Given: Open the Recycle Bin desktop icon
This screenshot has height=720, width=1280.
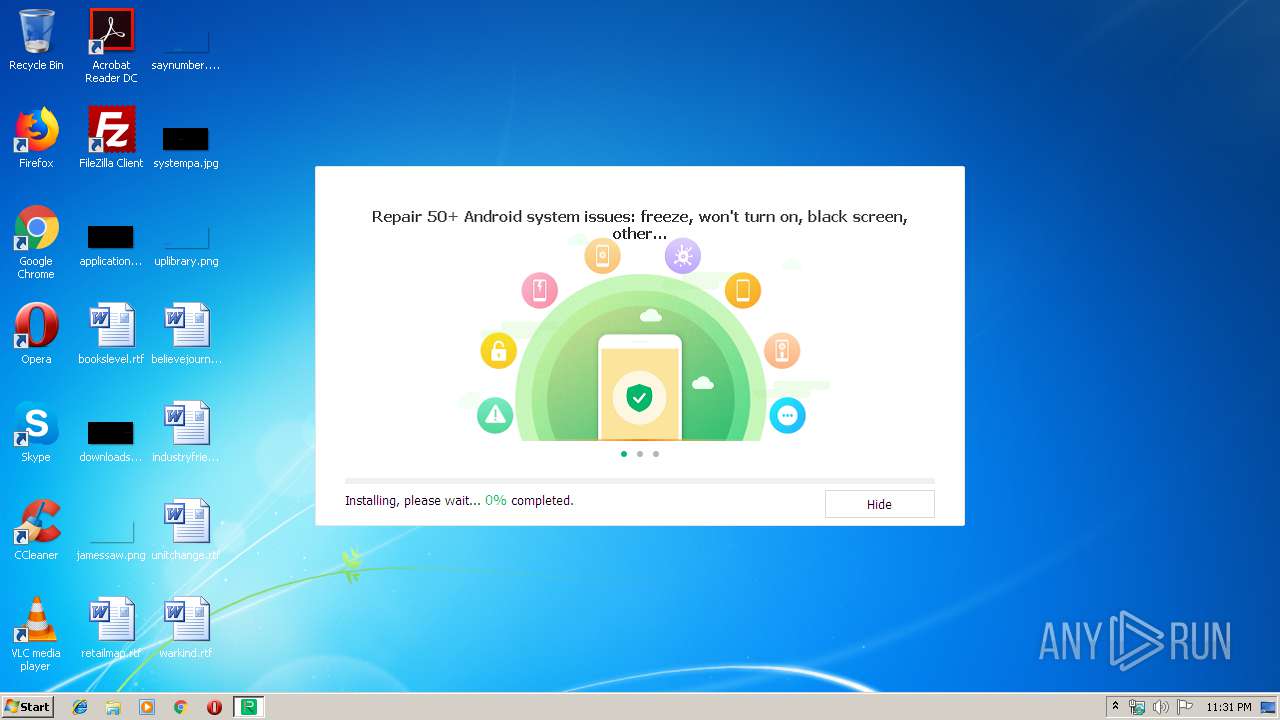Looking at the screenshot, I should pyautogui.click(x=36, y=40).
